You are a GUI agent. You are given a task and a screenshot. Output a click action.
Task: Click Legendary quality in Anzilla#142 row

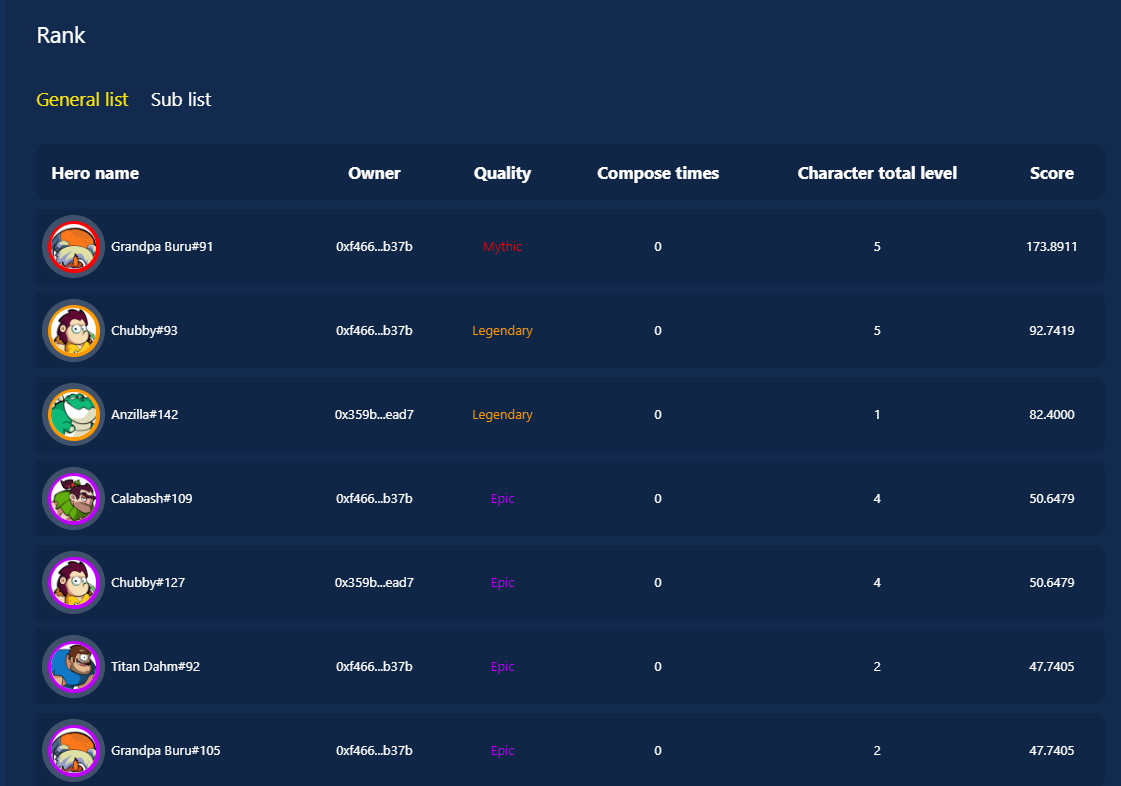503,415
